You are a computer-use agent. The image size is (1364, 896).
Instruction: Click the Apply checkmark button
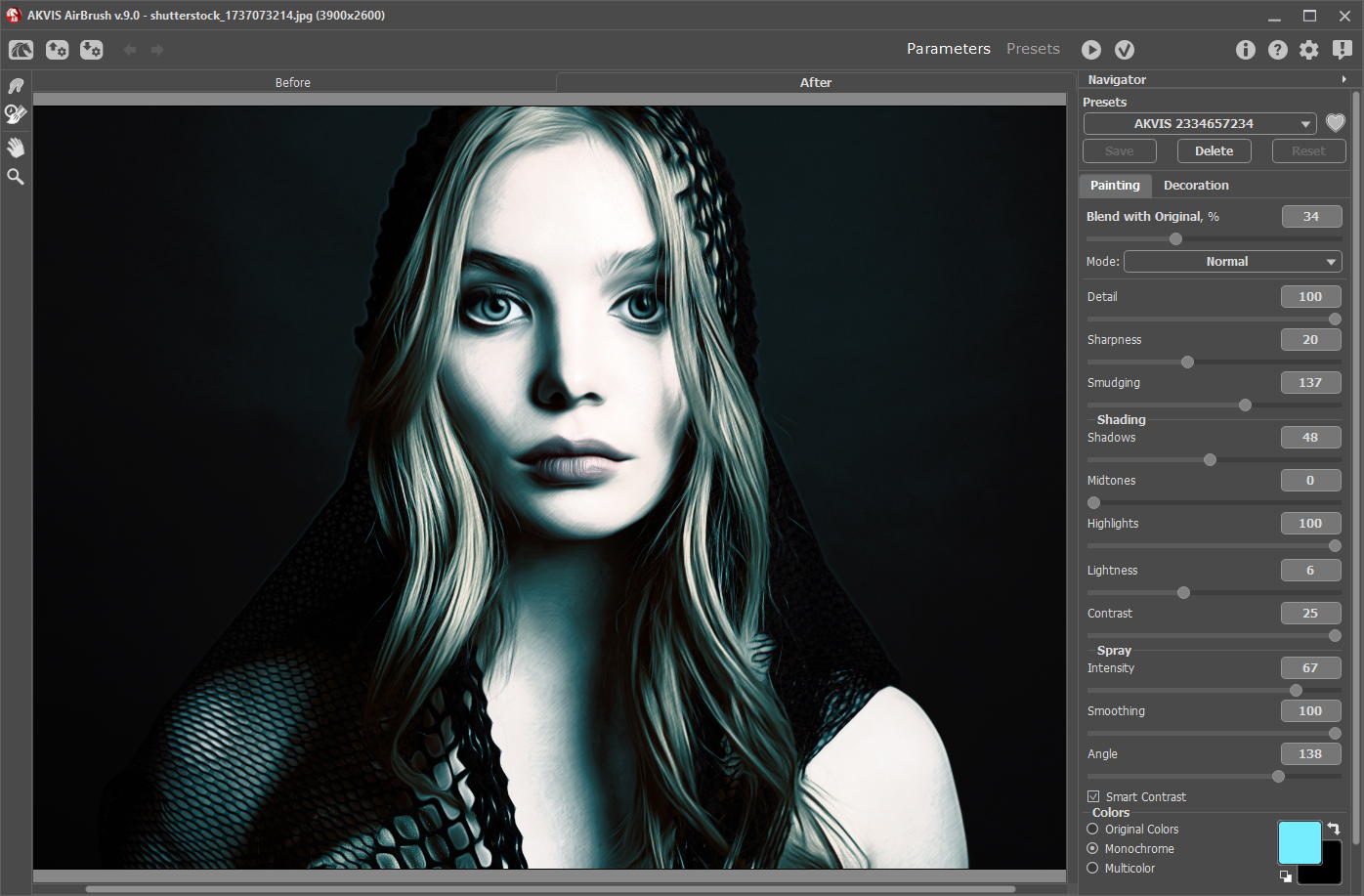[1125, 50]
